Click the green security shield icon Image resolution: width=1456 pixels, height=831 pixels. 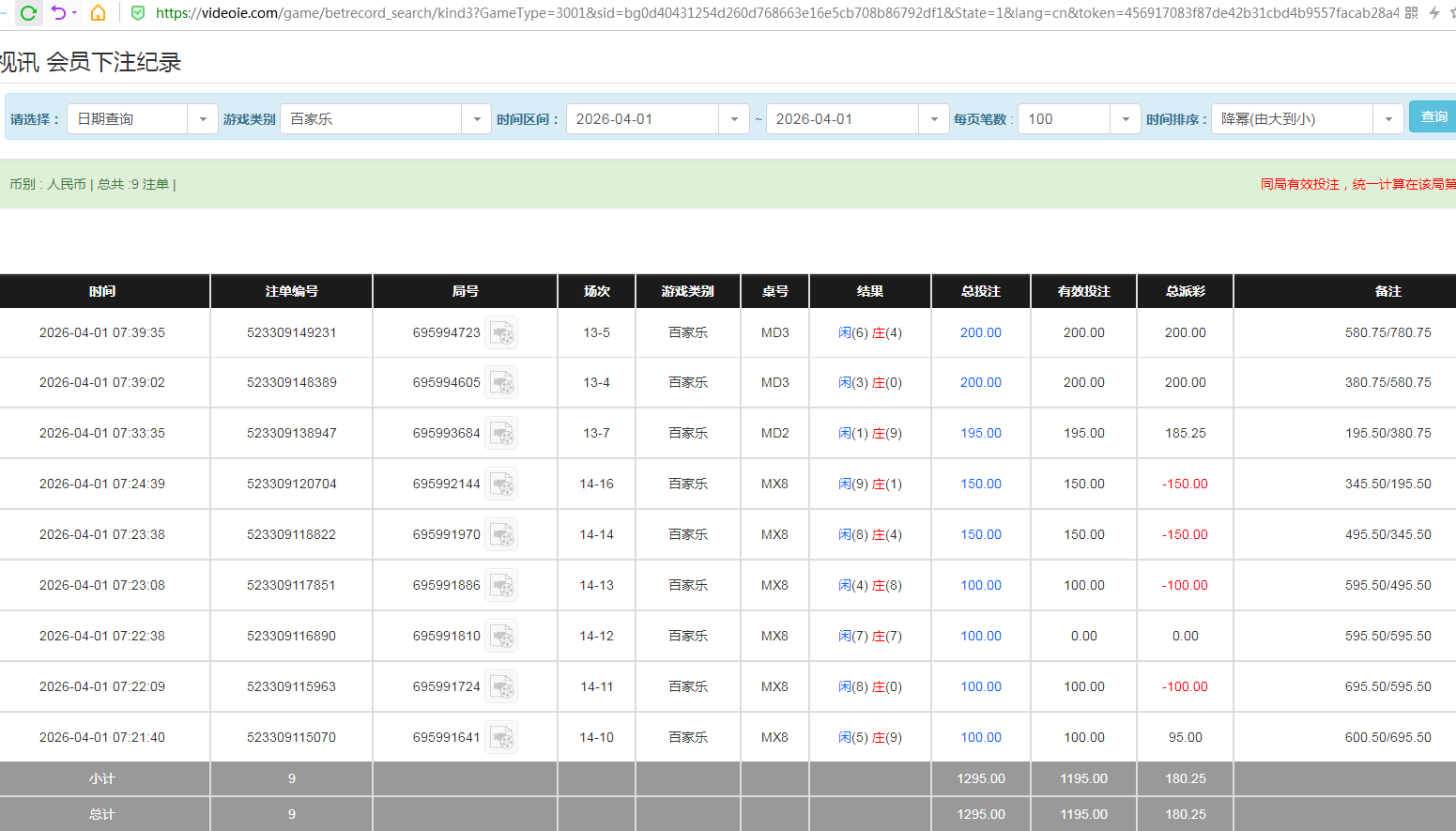[138, 13]
